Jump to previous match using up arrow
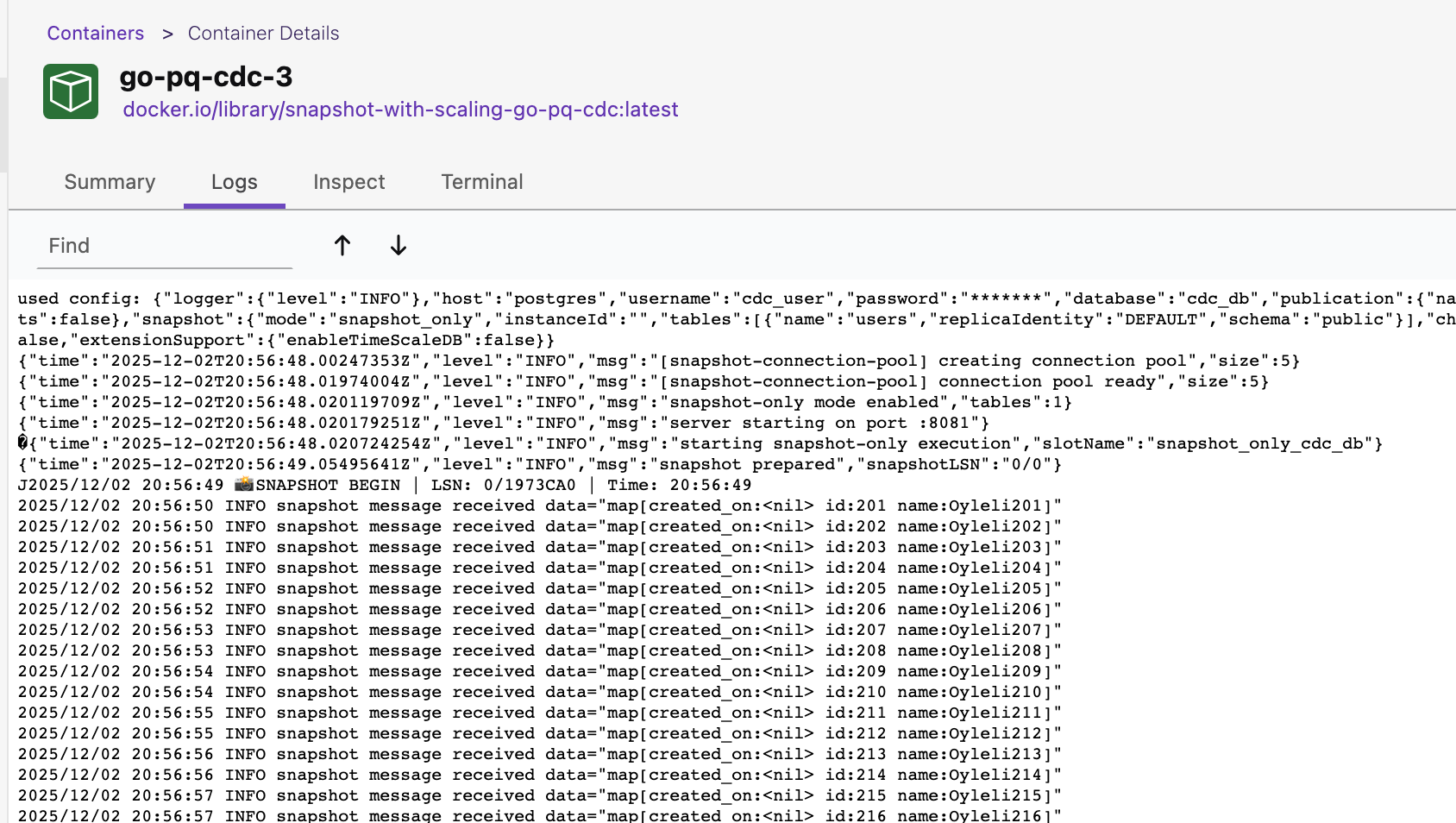Image resolution: width=1456 pixels, height=823 pixels. (342, 246)
